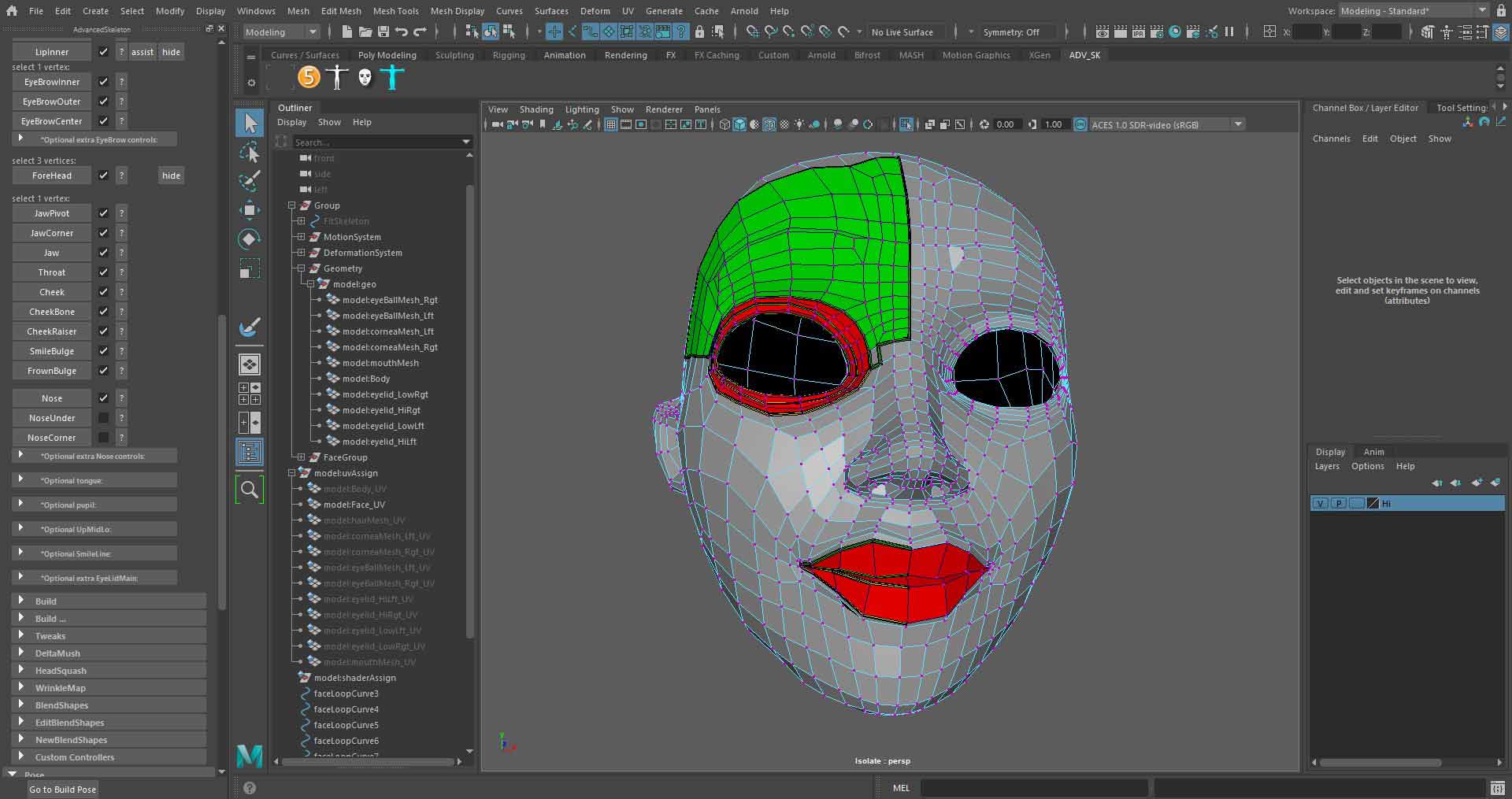Screen dimensions: 1512x799
Task: Click the white face mask icon in AdvancedSkeleton shelf
Action: pyautogui.click(x=364, y=77)
